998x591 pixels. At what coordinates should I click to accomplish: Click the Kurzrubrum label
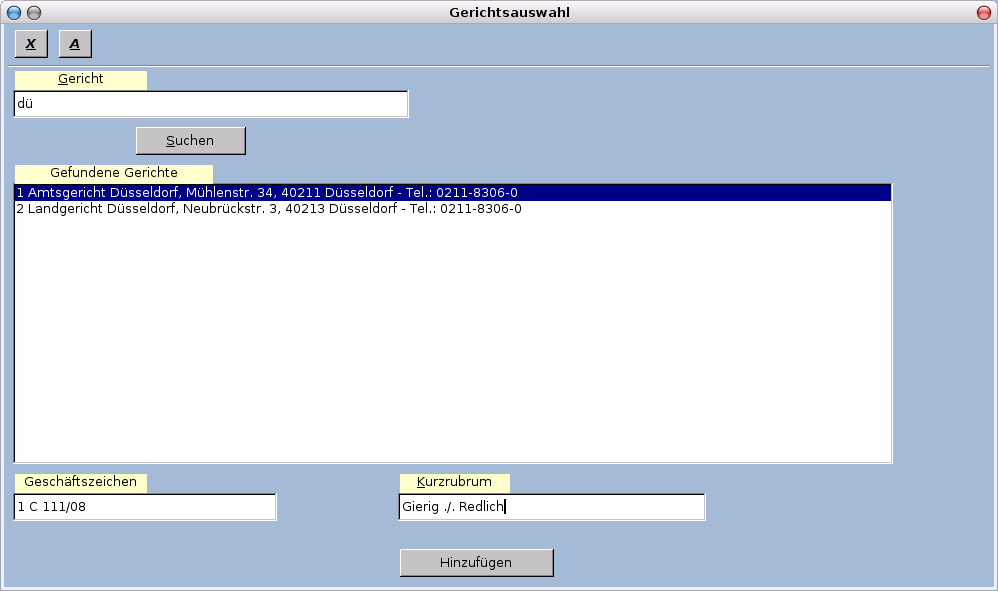454,482
